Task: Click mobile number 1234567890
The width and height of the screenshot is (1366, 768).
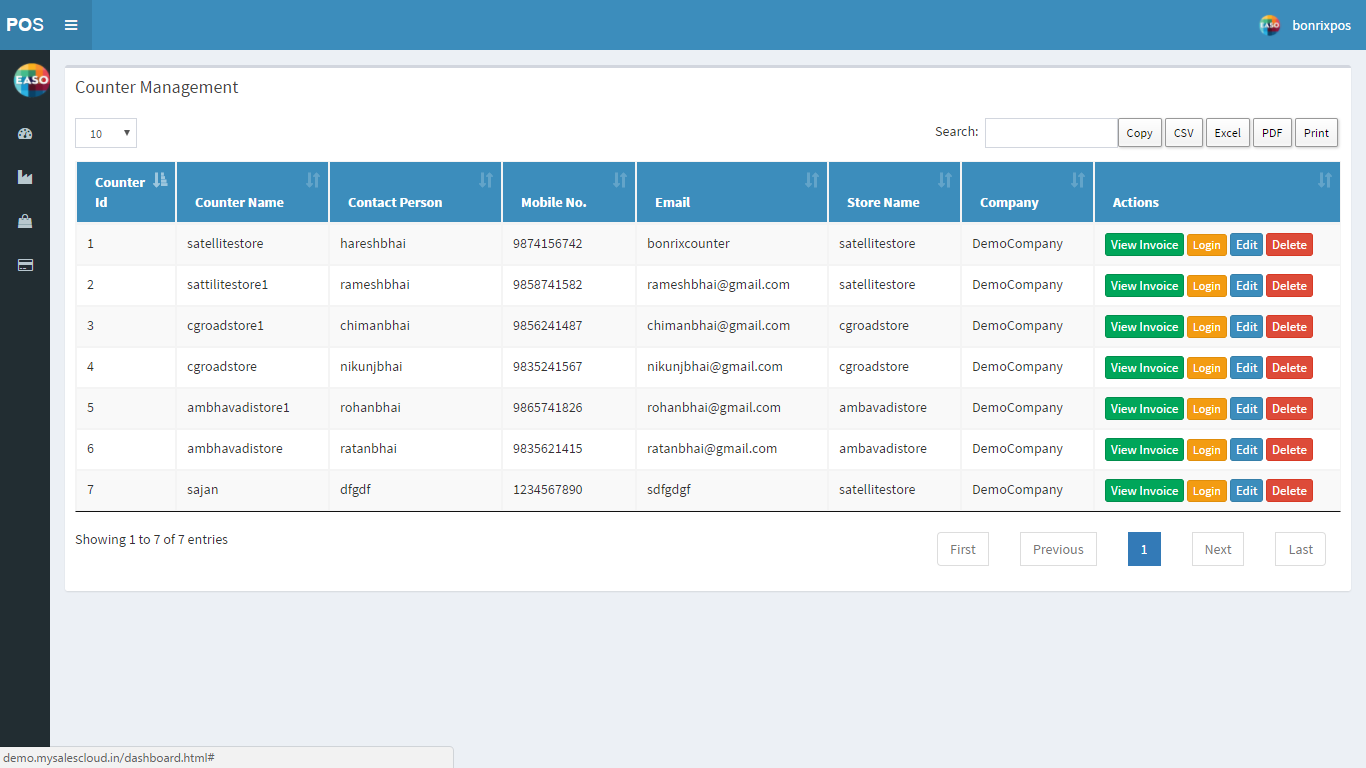Action: click(547, 490)
